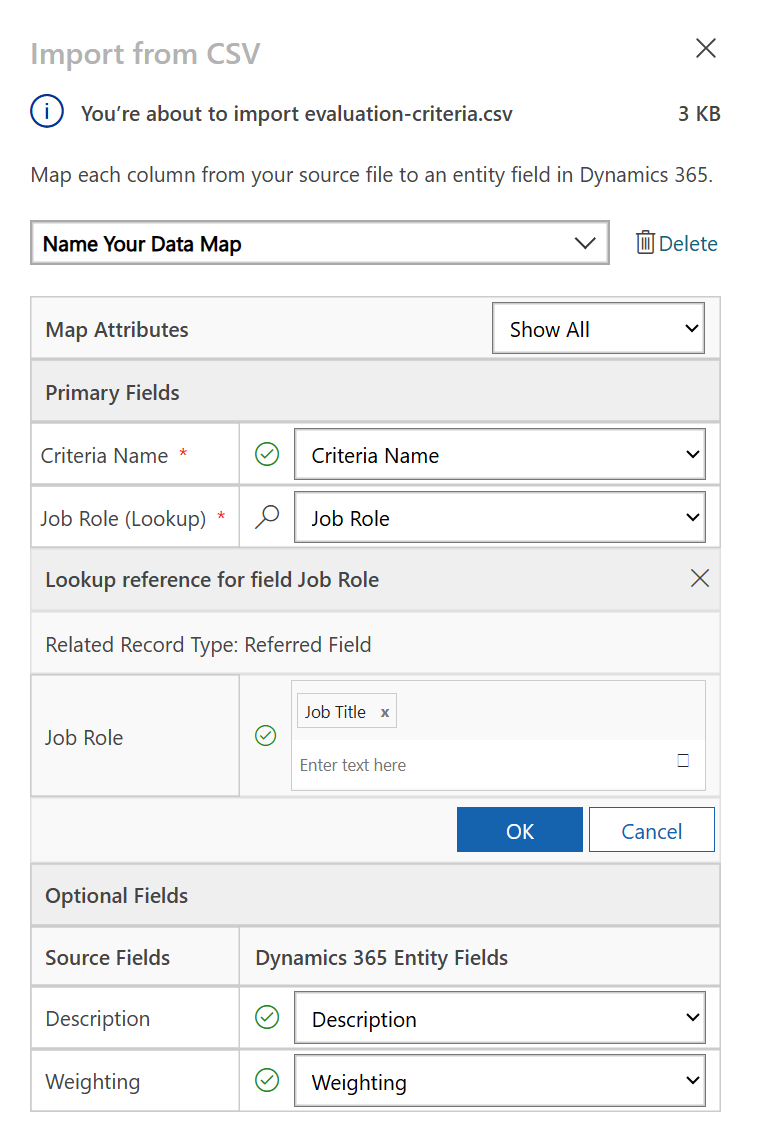The height and width of the screenshot is (1135, 760).
Task: Click green checkmark next to Criteria Name
Action: coord(267,455)
